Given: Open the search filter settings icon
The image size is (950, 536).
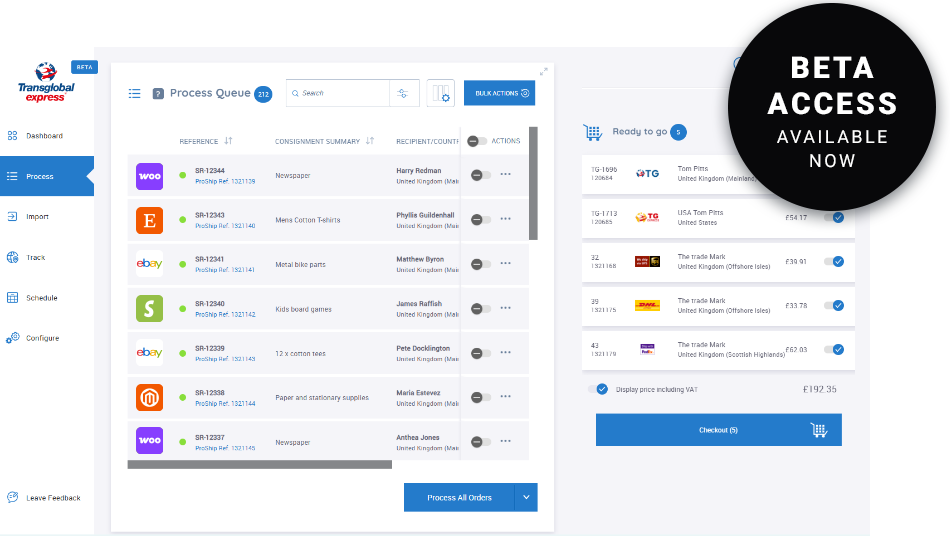Looking at the screenshot, I should pos(403,93).
